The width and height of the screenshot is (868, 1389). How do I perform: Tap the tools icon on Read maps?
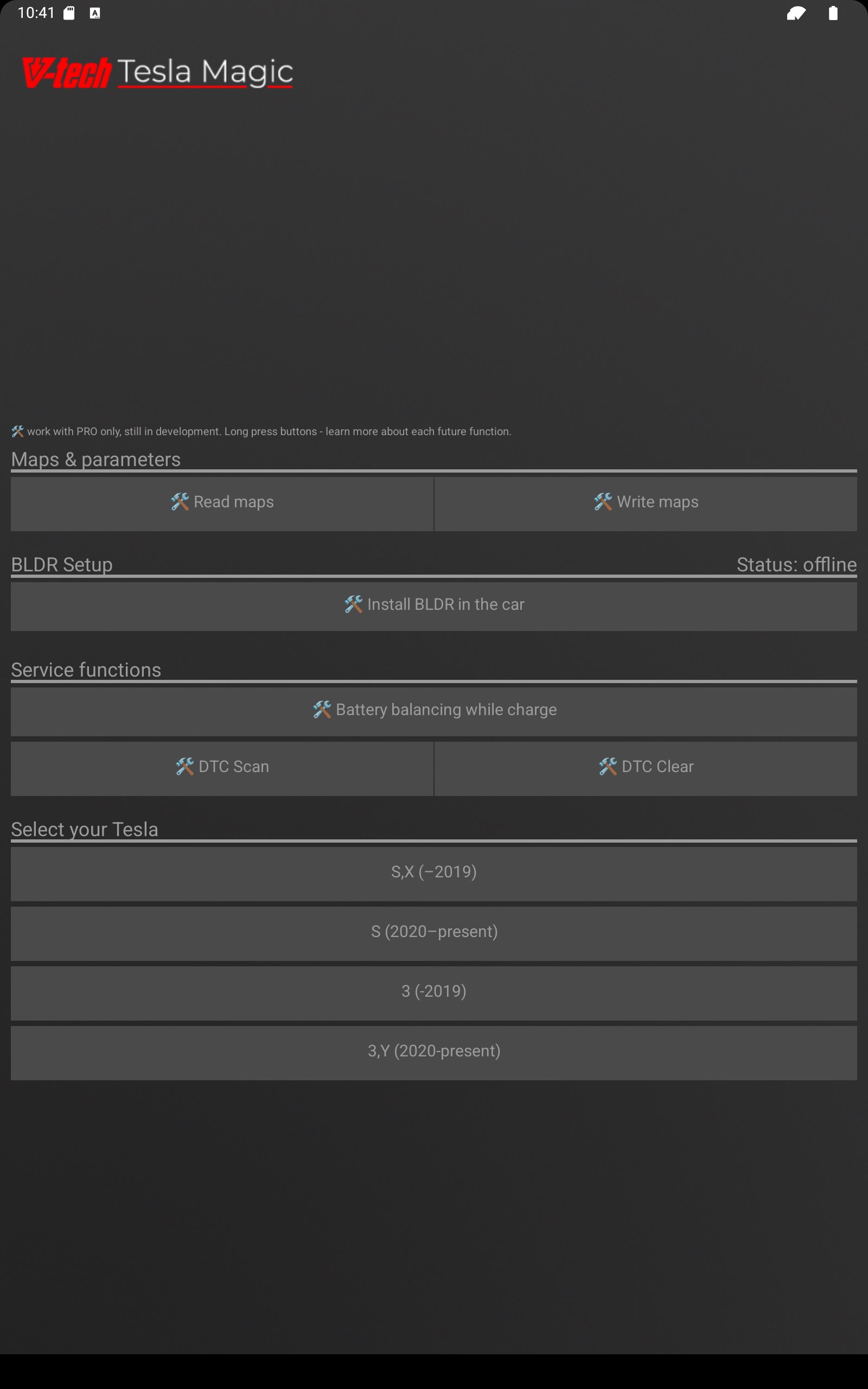pyautogui.click(x=180, y=502)
